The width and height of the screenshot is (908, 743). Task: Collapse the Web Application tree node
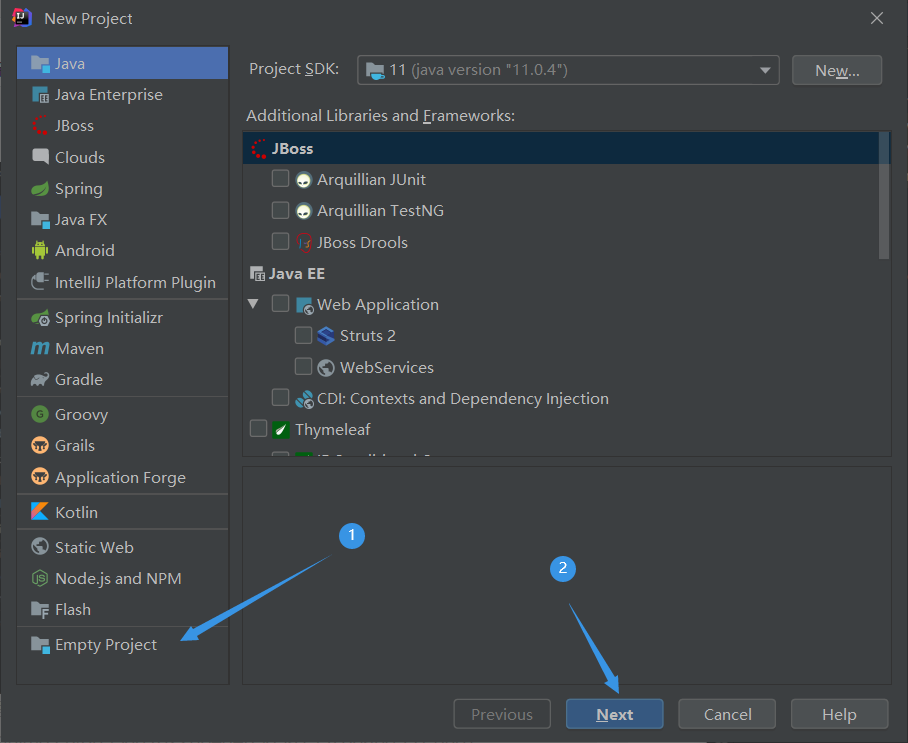253,303
